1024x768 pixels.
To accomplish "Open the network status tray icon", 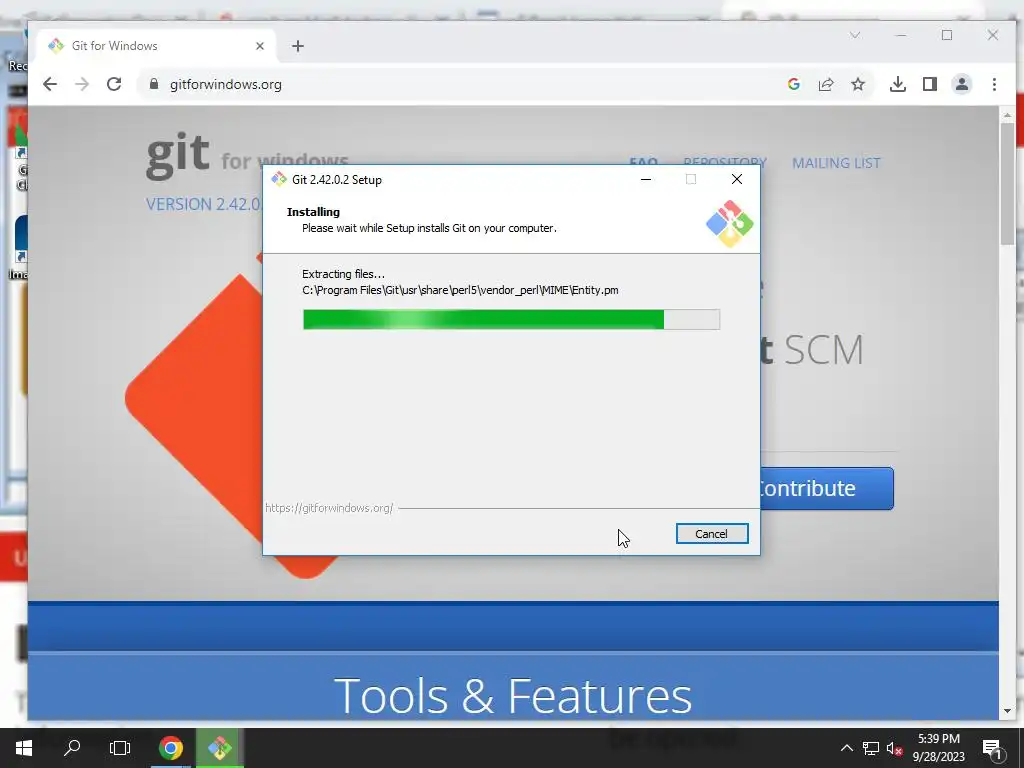I will (871, 748).
